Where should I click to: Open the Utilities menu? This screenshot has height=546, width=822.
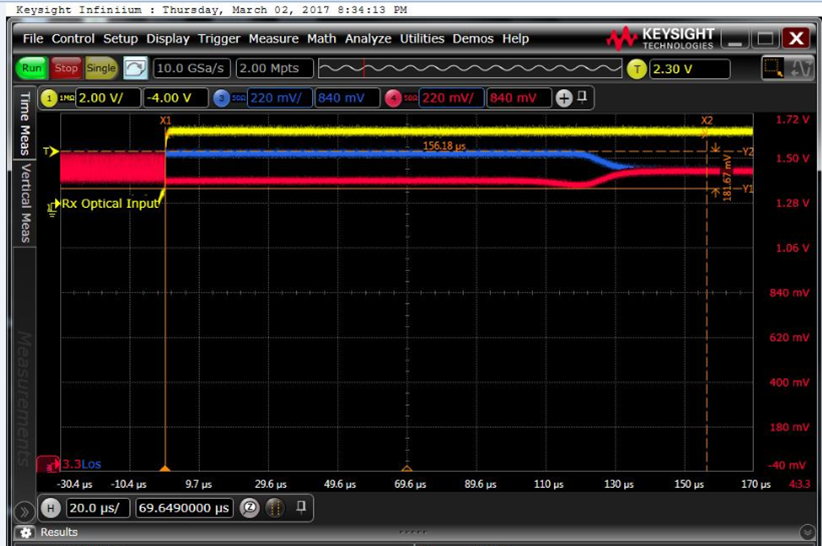(x=422, y=39)
